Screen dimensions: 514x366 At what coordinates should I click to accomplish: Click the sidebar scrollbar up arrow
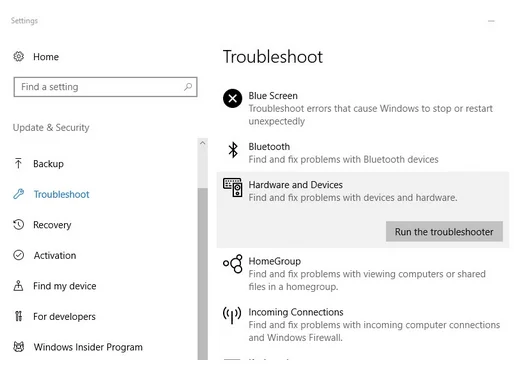tap(202, 143)
